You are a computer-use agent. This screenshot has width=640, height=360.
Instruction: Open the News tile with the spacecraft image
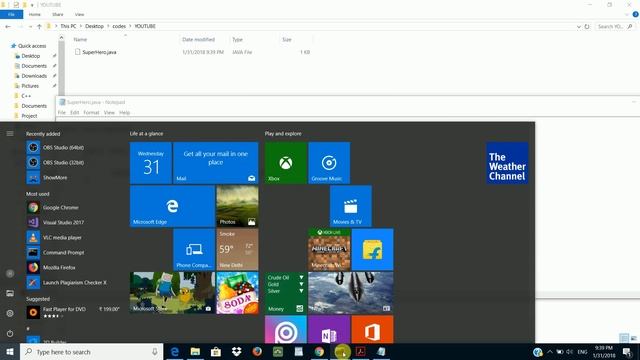(351, 293)
